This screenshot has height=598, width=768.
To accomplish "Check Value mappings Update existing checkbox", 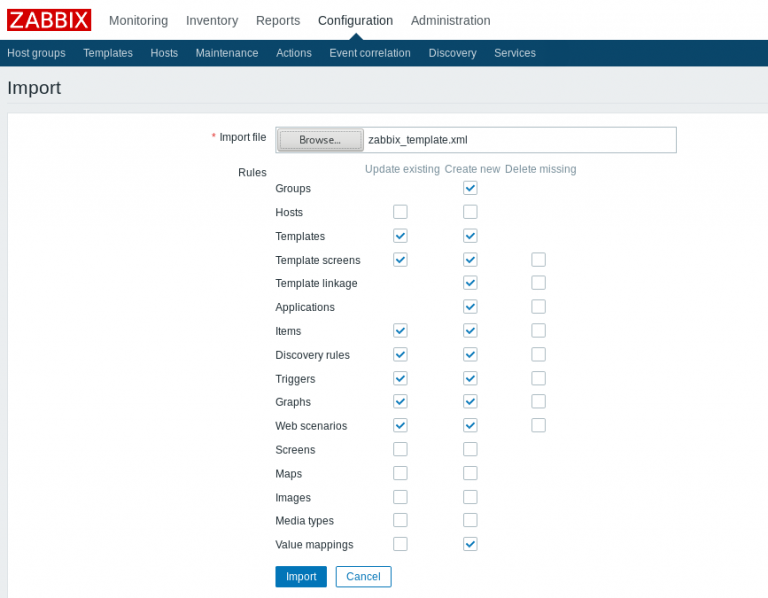I will point(400,544).
